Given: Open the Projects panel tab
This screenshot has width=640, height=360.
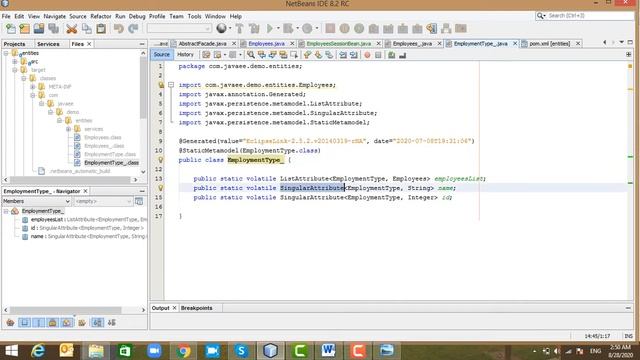Looking at the screenshot, I should coord(14,44).
